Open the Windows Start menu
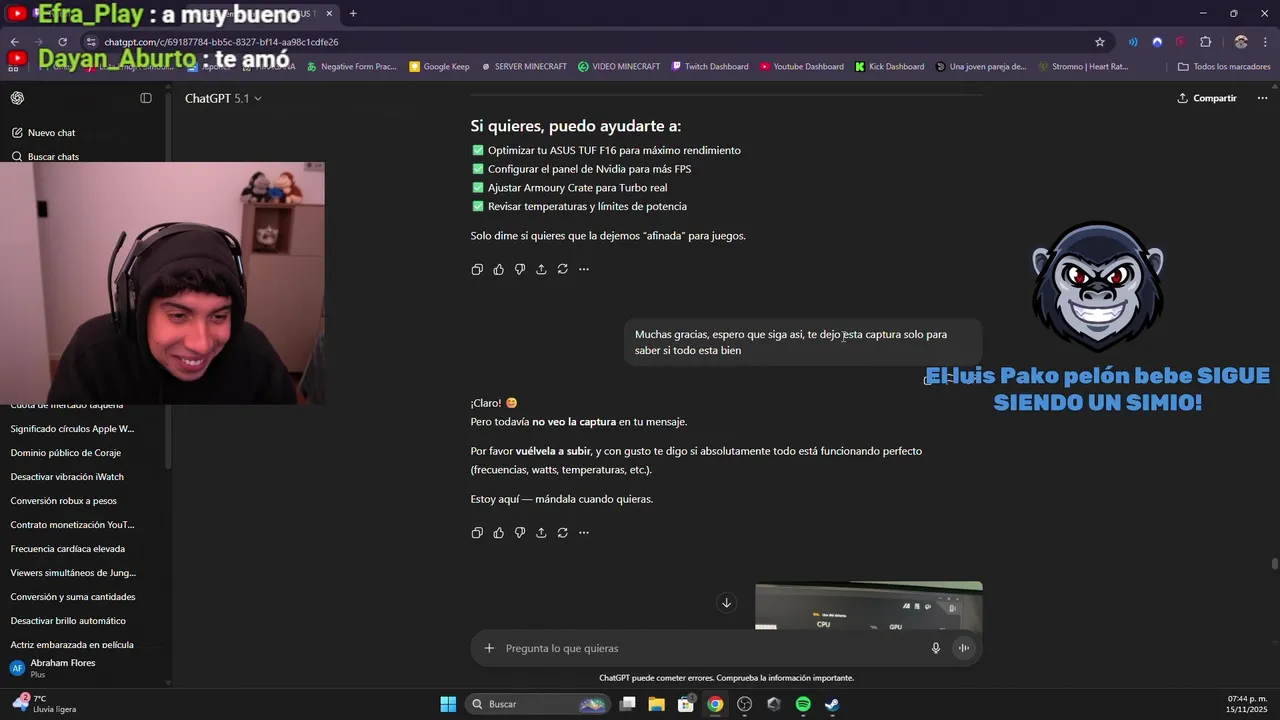 point(448,704)
